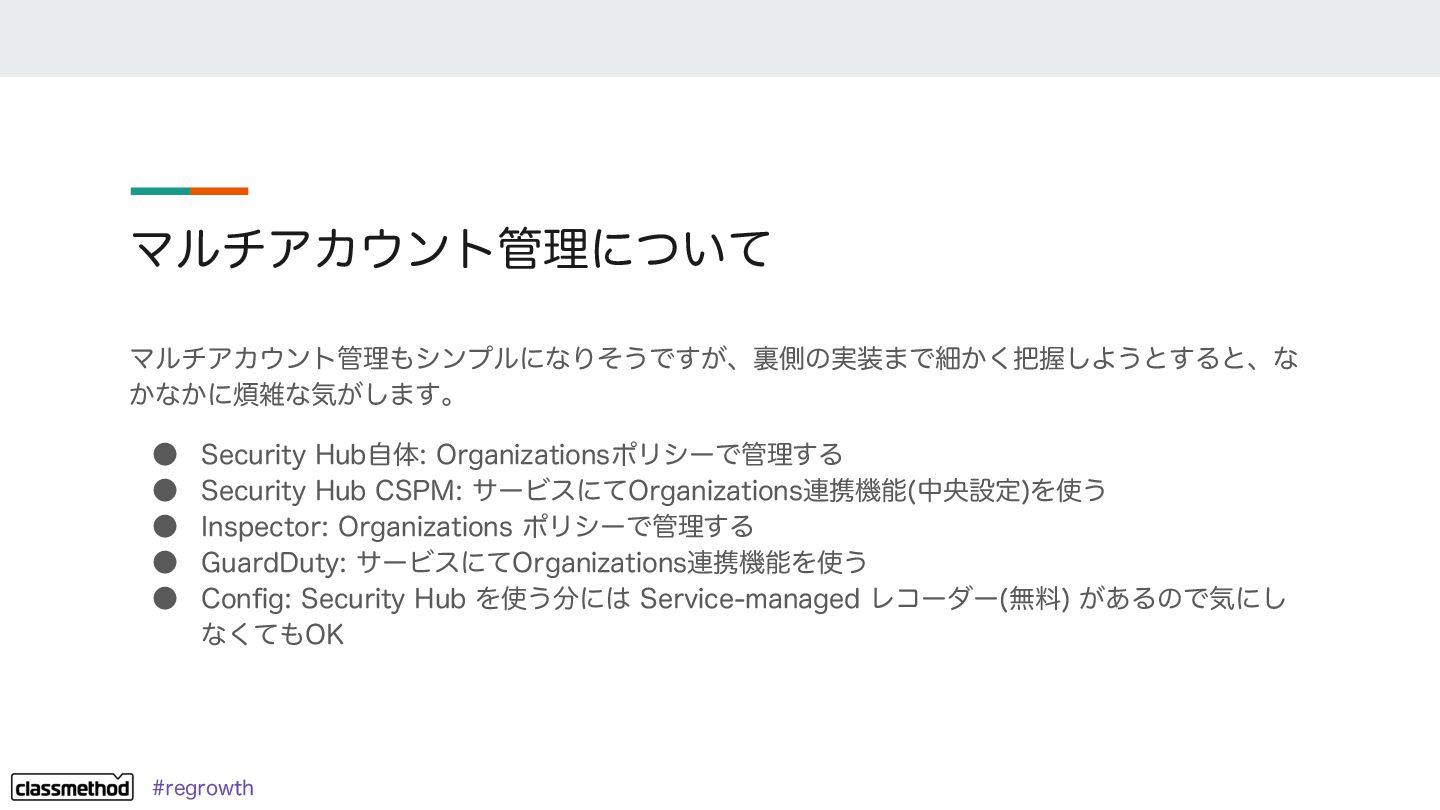The height and width of the screenshot is (810, 1440).
Task: Click the intro paragraph's first line
Action: click(x=714, y=358)
